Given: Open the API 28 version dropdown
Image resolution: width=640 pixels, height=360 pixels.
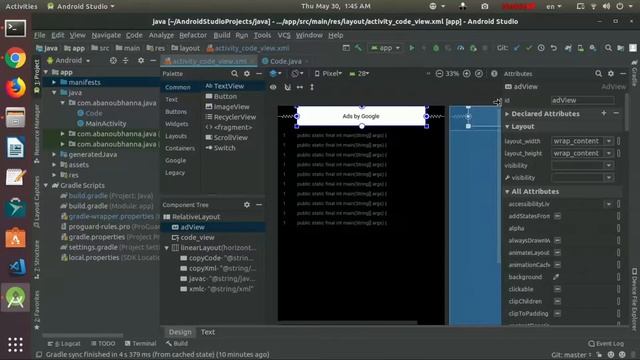Looking at the screenshot, I should [360, 73].
